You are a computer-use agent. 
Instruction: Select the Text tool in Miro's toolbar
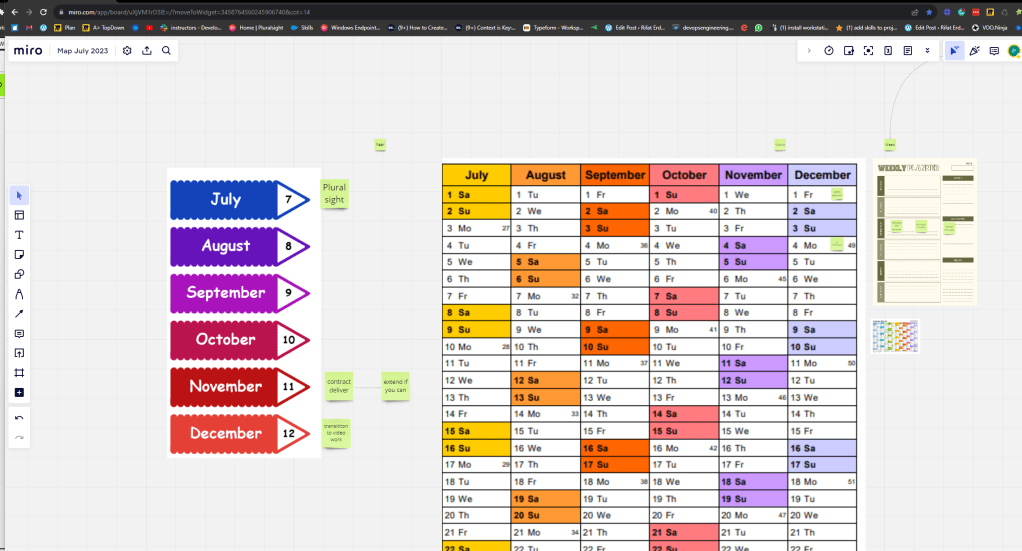(x=19, y=235)
